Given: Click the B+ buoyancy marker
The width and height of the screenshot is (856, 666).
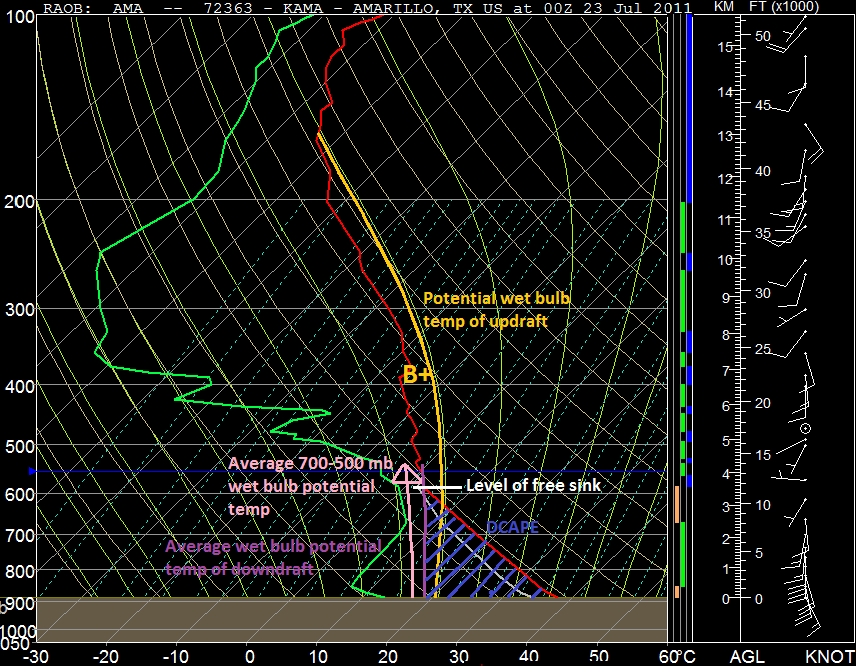Looking at the screenshot, I should pyautogui.click(x=414, y=376).
